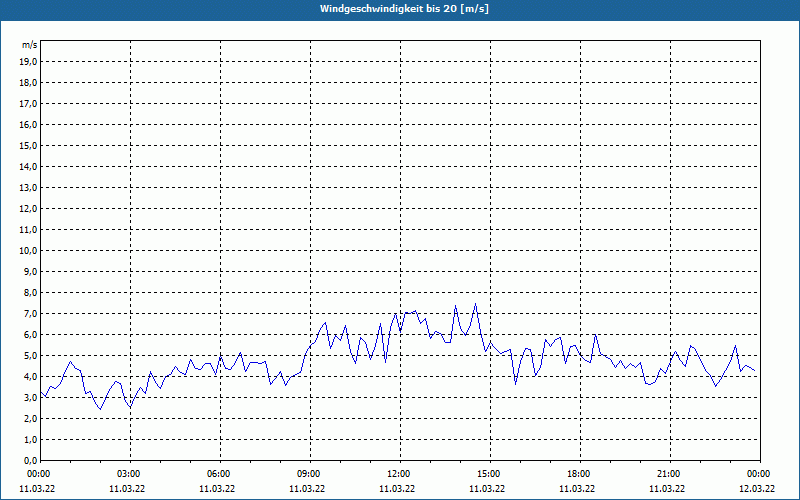Select the 1,0 y-axis label
800x500 pixels.
click(31, 439)
